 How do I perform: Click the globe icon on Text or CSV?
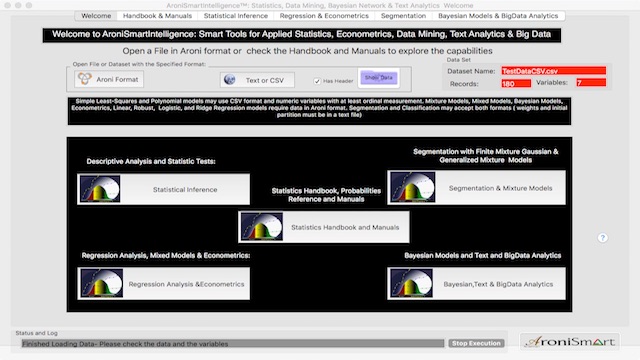tap(229, 80)
